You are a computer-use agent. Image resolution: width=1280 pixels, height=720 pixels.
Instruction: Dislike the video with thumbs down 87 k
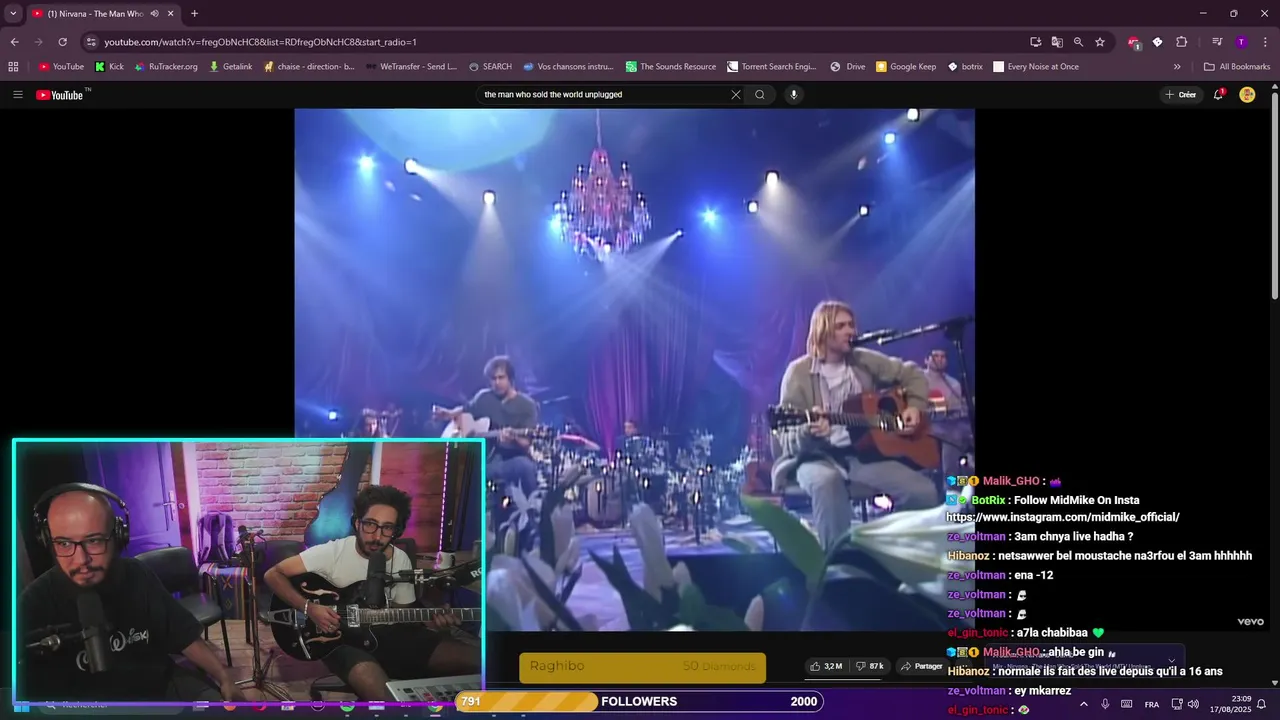[870, 666]
